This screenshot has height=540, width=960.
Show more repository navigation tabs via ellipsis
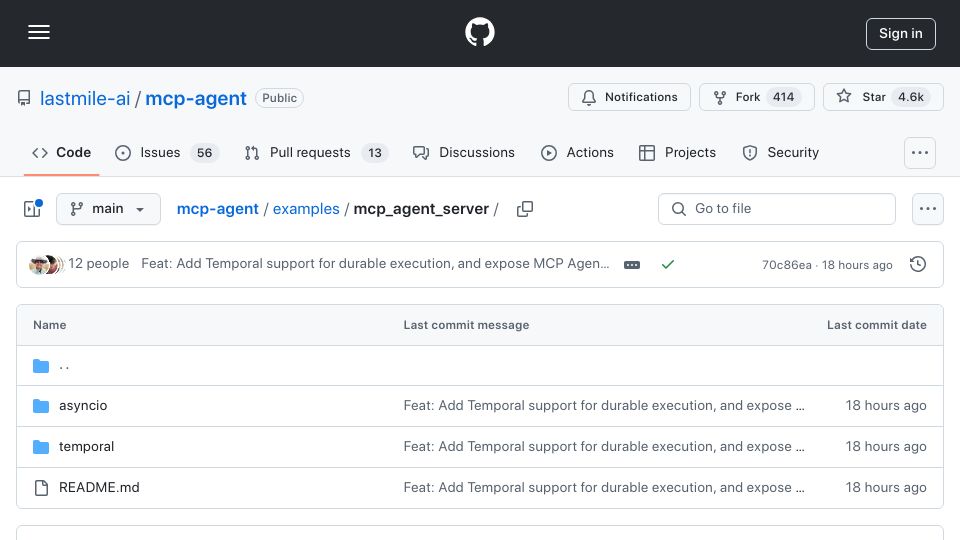click(x=920, y=153)
